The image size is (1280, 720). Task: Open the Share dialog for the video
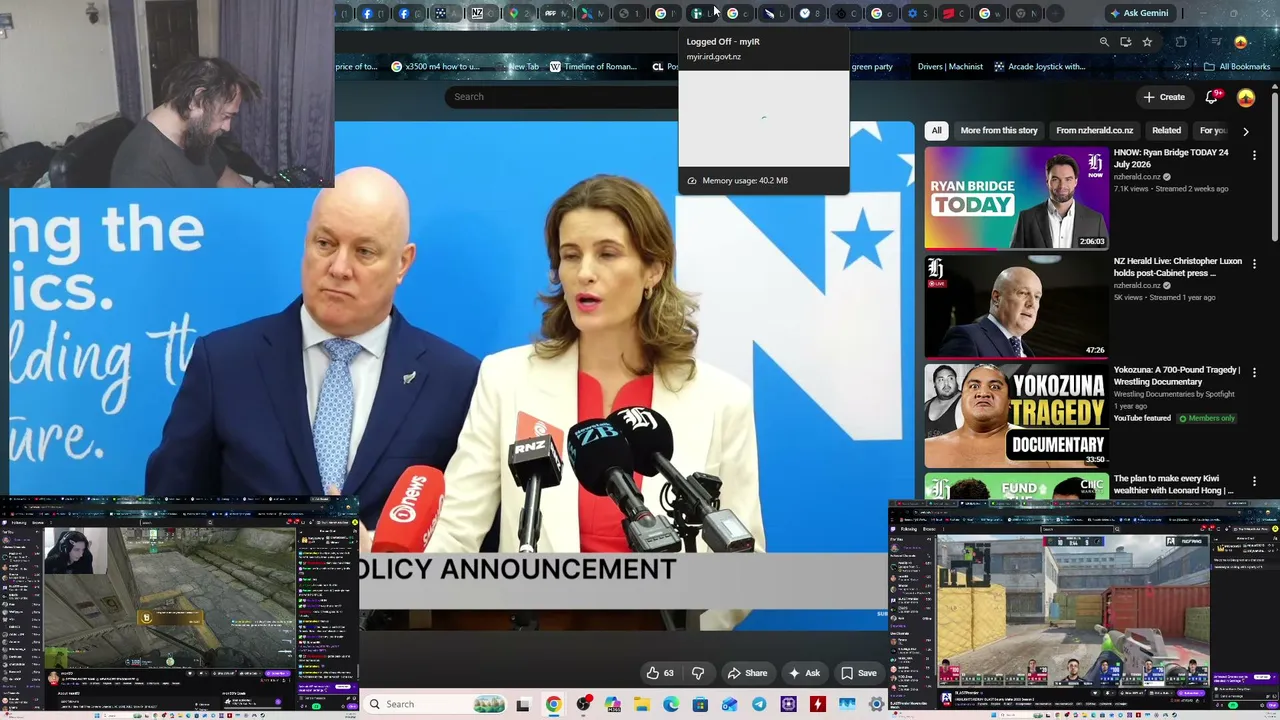click(x=747, y=673)
